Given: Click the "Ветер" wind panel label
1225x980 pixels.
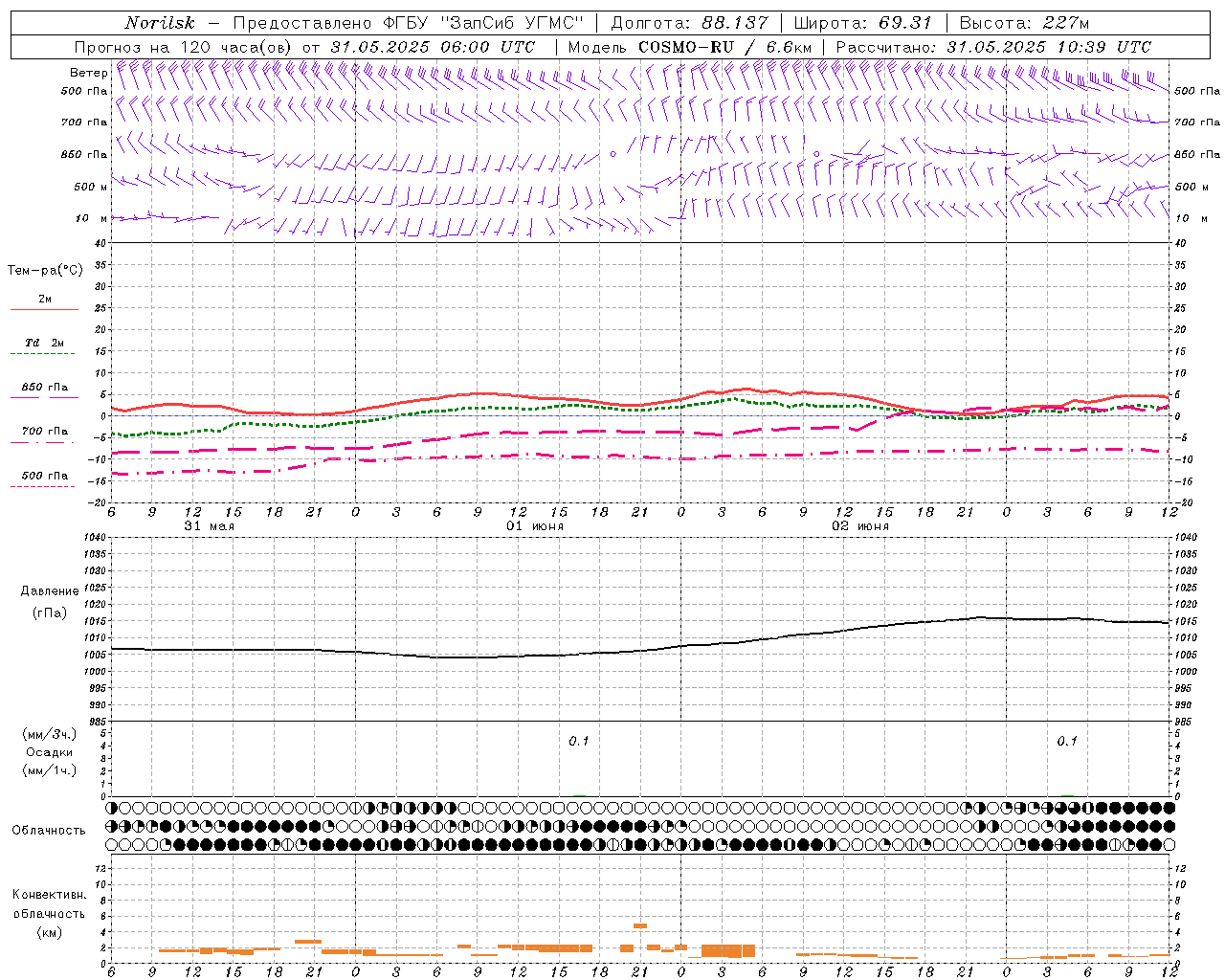Looking at the screenshot, I should coord(88,73).
